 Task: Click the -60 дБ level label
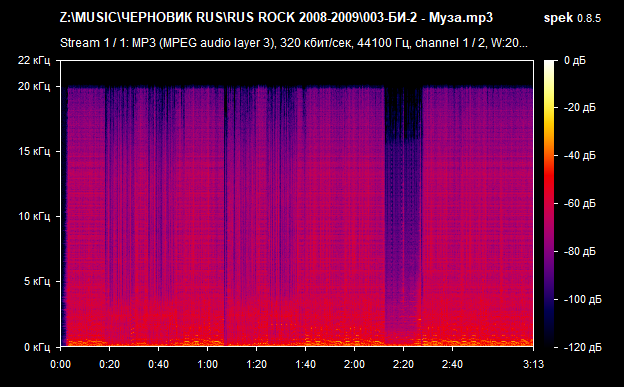click(x=580, y=203)
